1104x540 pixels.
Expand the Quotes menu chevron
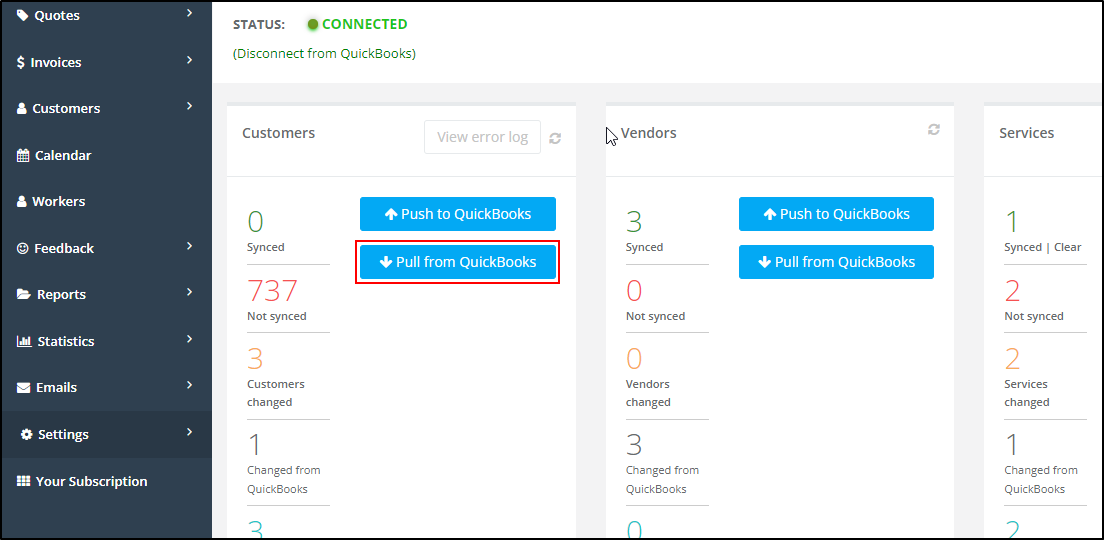[189, 13]
